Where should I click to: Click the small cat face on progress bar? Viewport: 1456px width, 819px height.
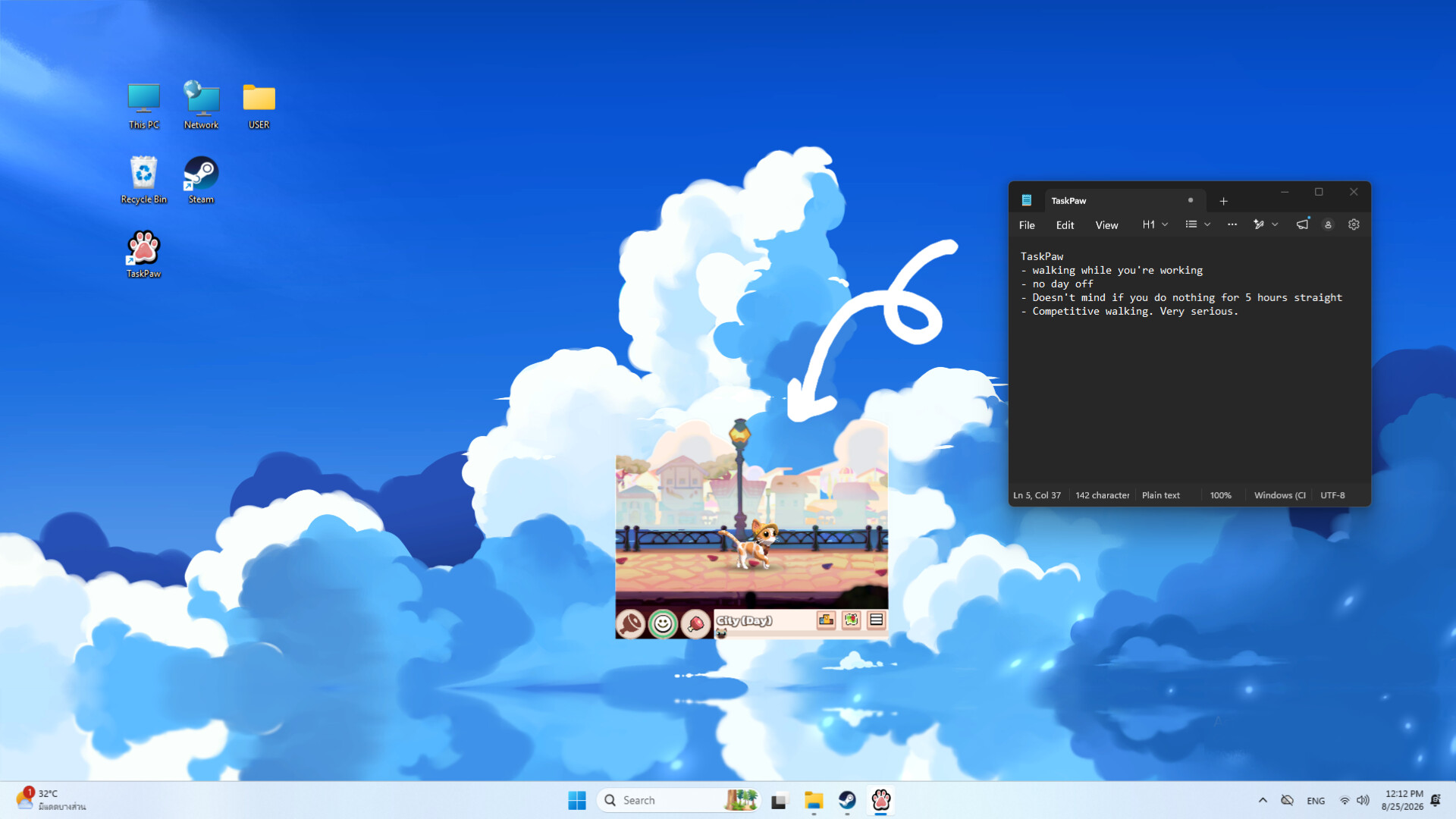(x=721, y=633)
